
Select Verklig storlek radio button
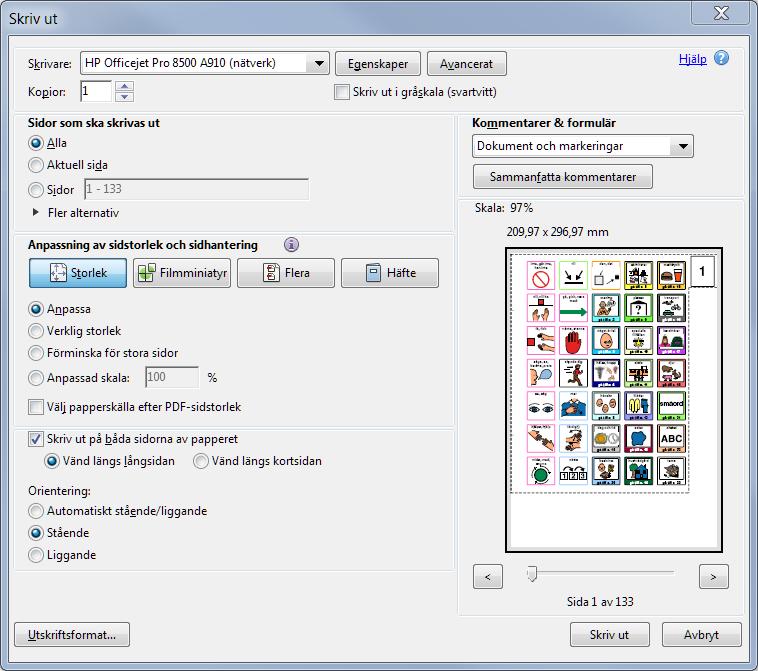pos(36,331)
